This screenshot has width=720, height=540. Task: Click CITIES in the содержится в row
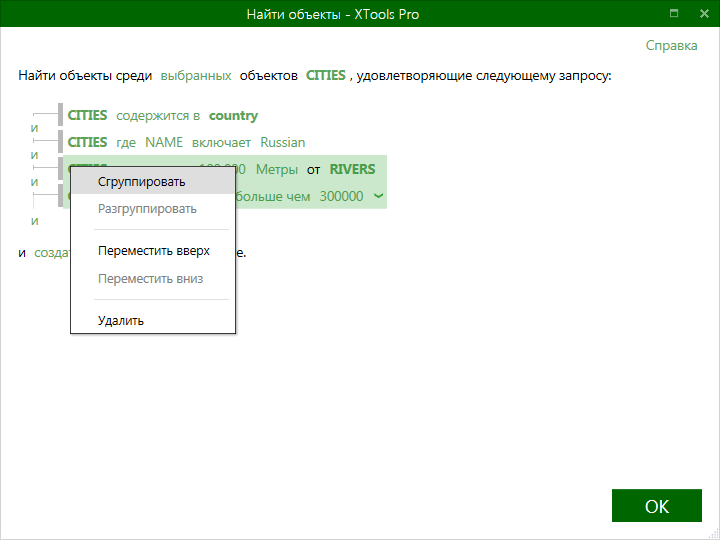[87, 115]
